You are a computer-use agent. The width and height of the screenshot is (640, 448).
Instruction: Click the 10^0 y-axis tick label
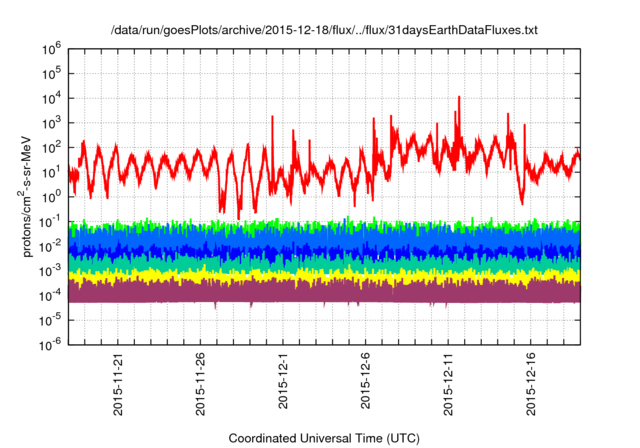click(51, 197)
